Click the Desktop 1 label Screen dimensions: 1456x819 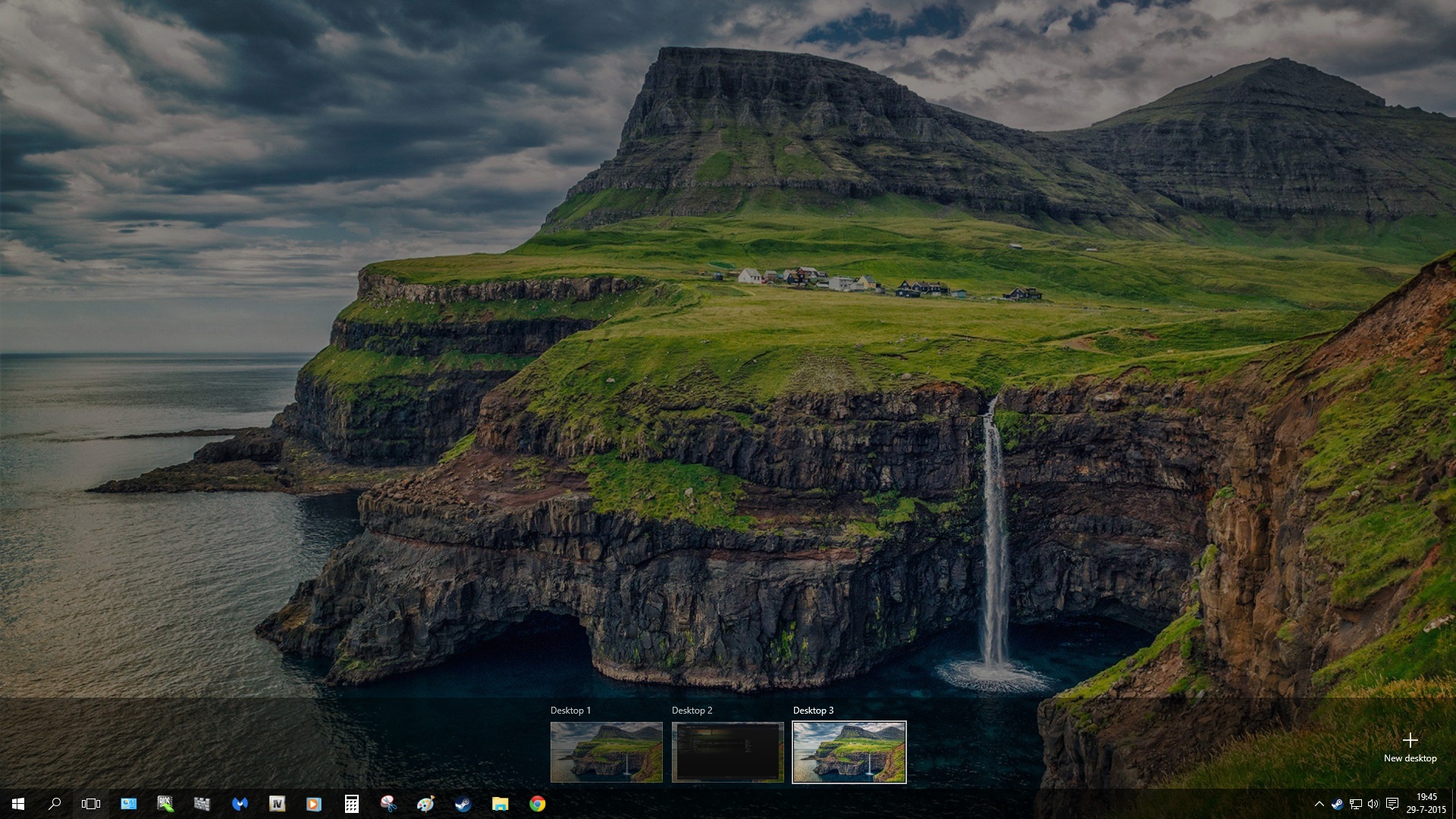coord(570,711)
